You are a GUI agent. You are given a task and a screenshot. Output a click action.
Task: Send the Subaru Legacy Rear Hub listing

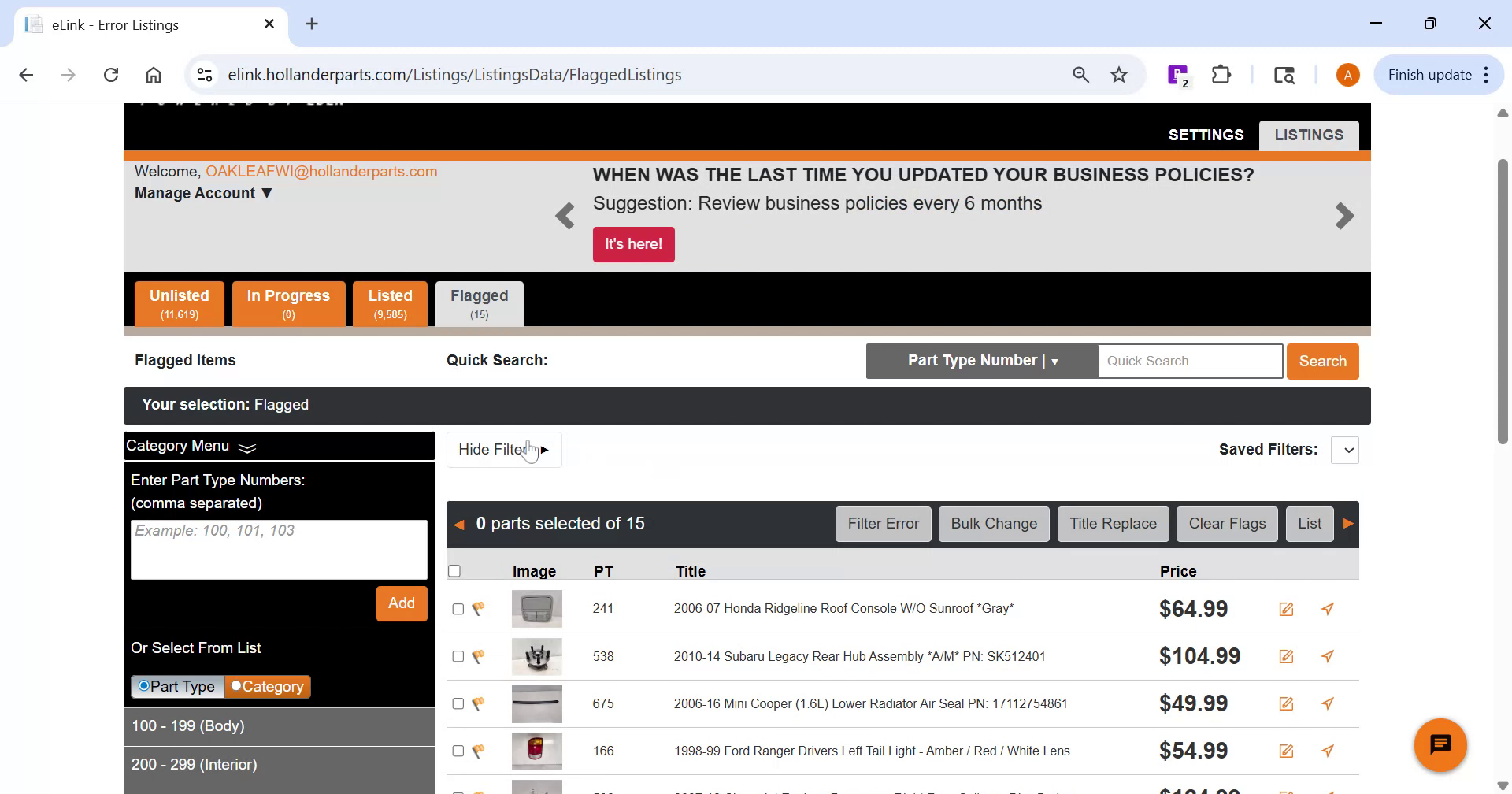point(1328,655)
